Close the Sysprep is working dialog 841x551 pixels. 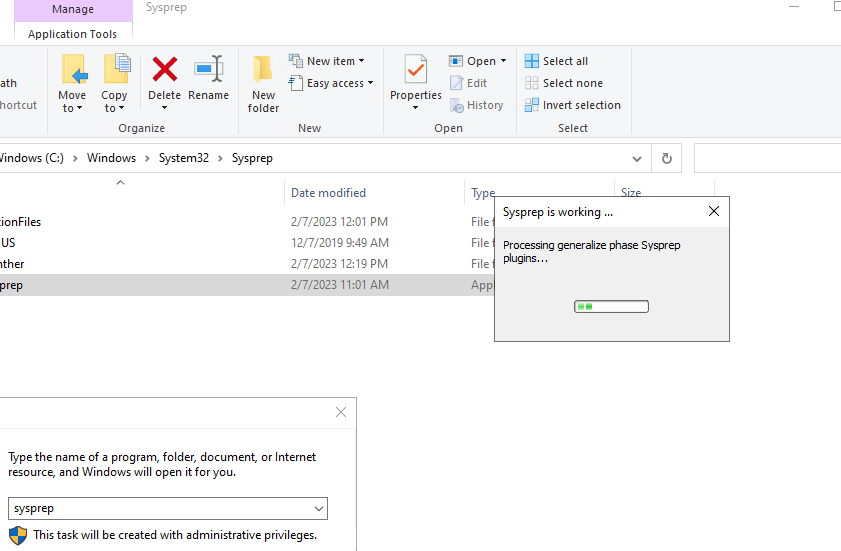click(x=714, y=211)
